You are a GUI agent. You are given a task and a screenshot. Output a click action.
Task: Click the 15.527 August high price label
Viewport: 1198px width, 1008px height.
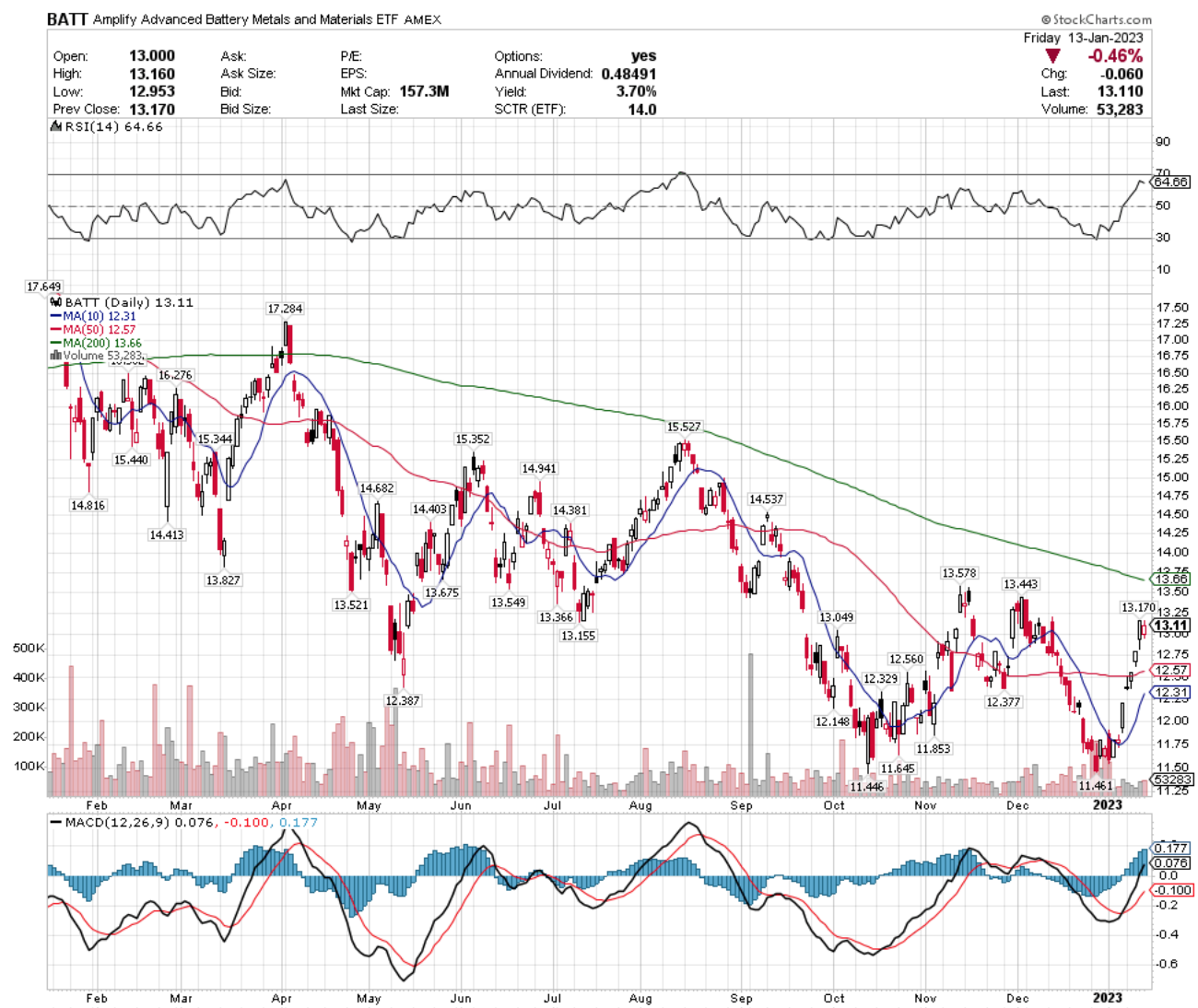[x=684, y=427]
